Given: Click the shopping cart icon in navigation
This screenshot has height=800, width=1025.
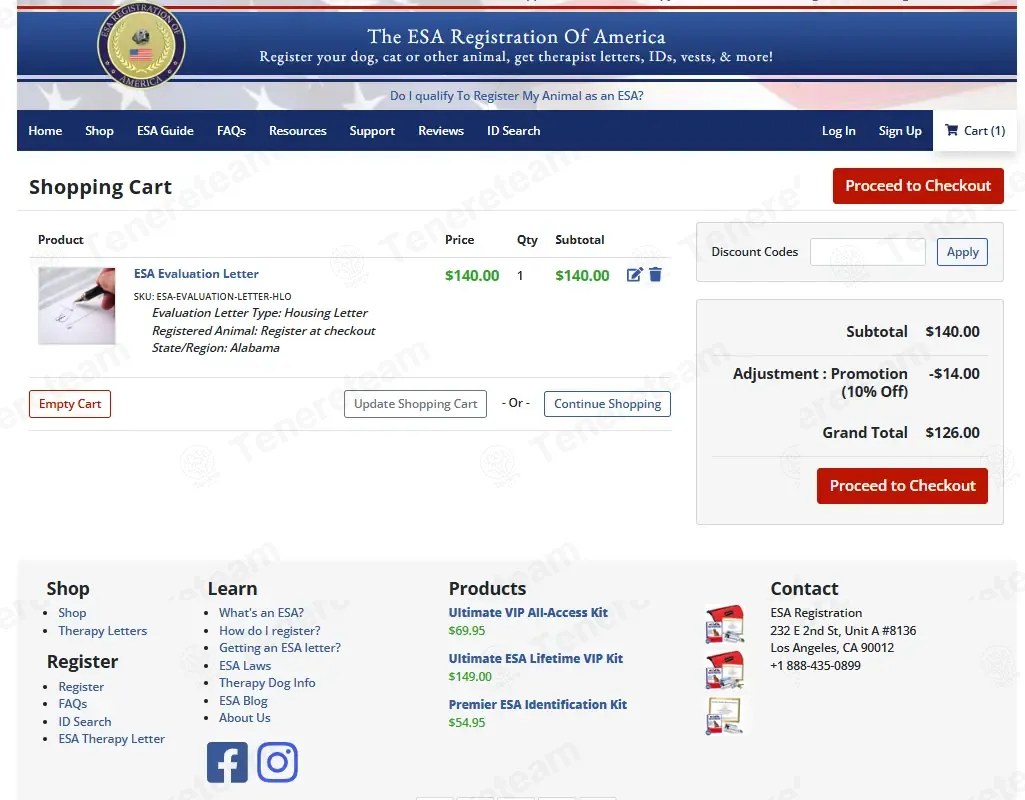Looking at the screenshot, I should click(952, 130).
